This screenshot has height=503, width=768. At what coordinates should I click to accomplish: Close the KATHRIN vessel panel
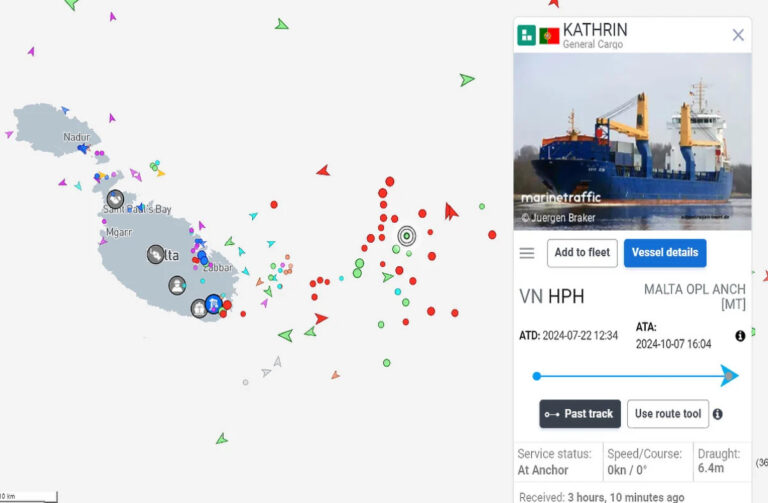pos(738,35)
